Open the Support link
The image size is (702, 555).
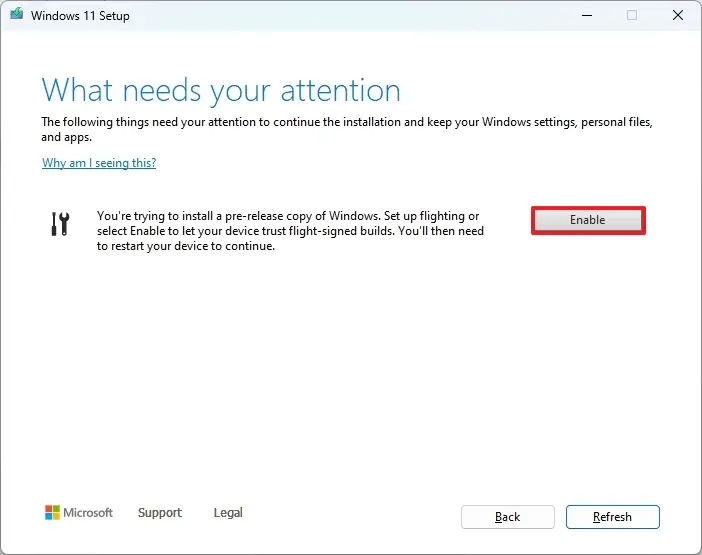click(x=160, y=512)
